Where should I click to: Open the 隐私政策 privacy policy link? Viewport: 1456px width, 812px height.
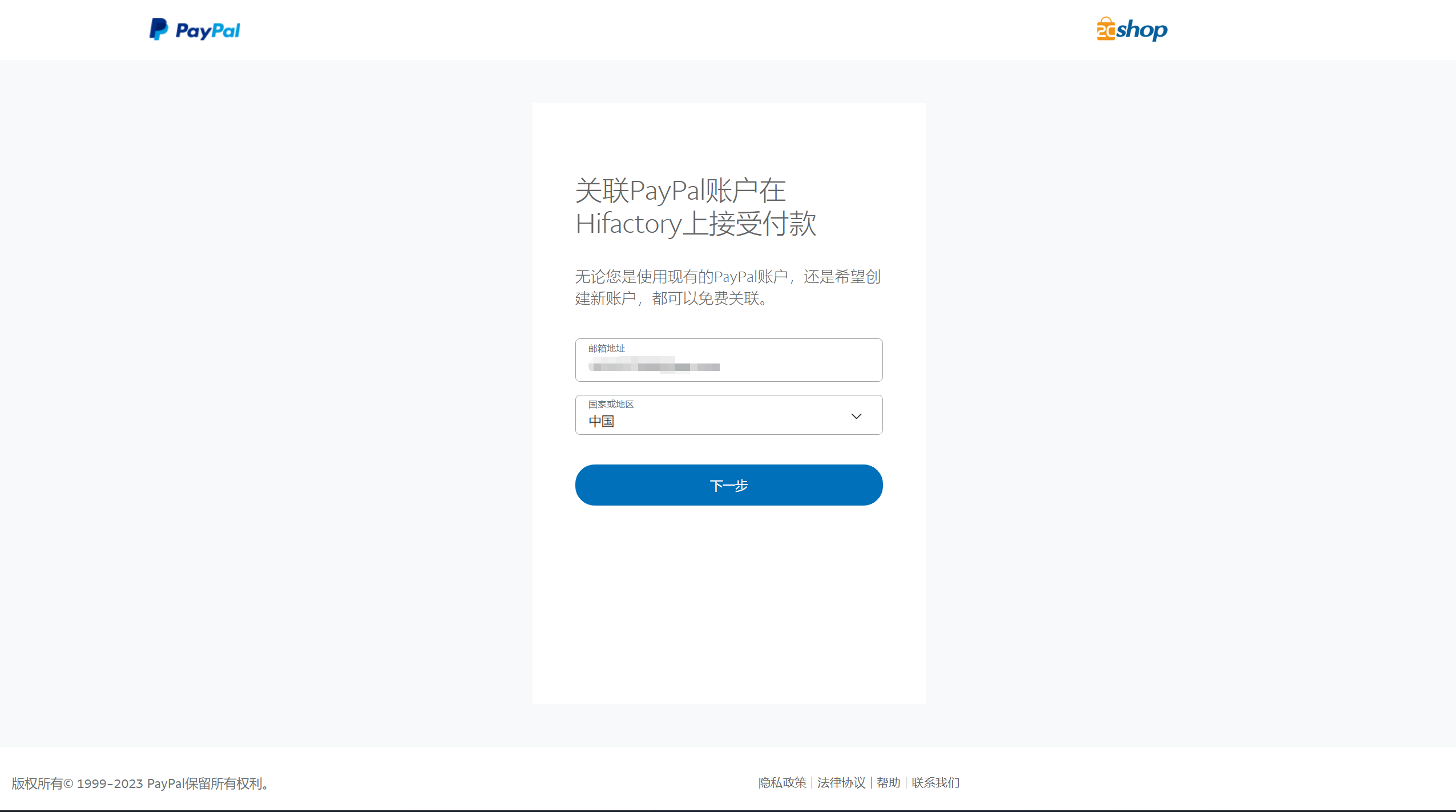pyautogui.click(x=783, y=782)
